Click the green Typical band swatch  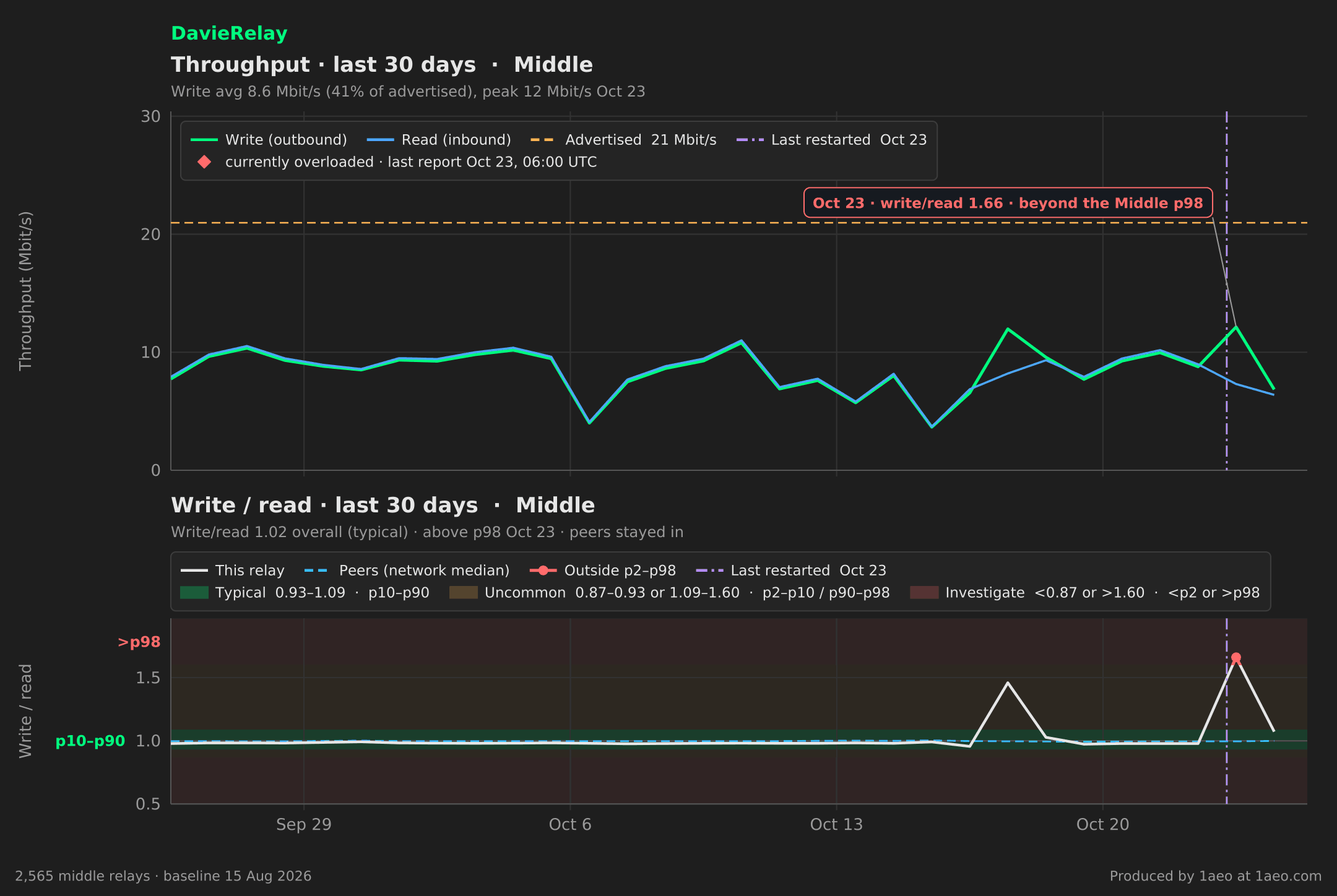click(x=194, y=593)
